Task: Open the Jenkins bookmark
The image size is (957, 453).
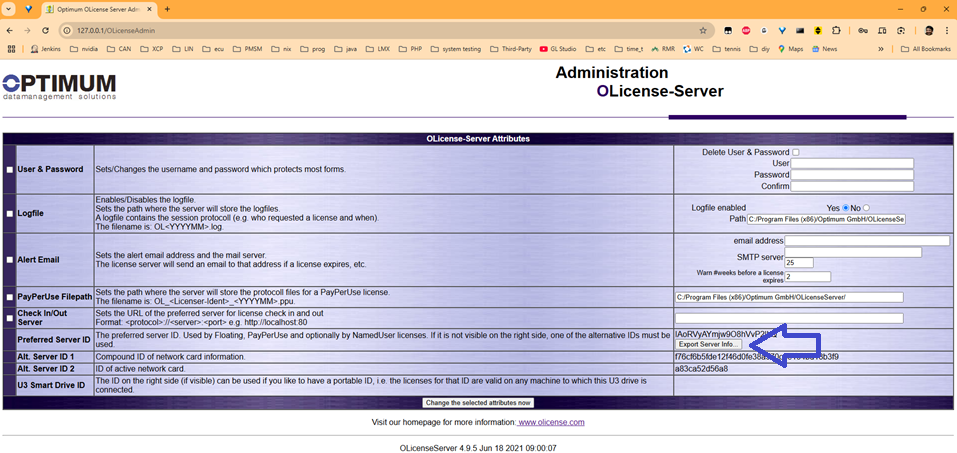Action: click(x=46, y=49)
